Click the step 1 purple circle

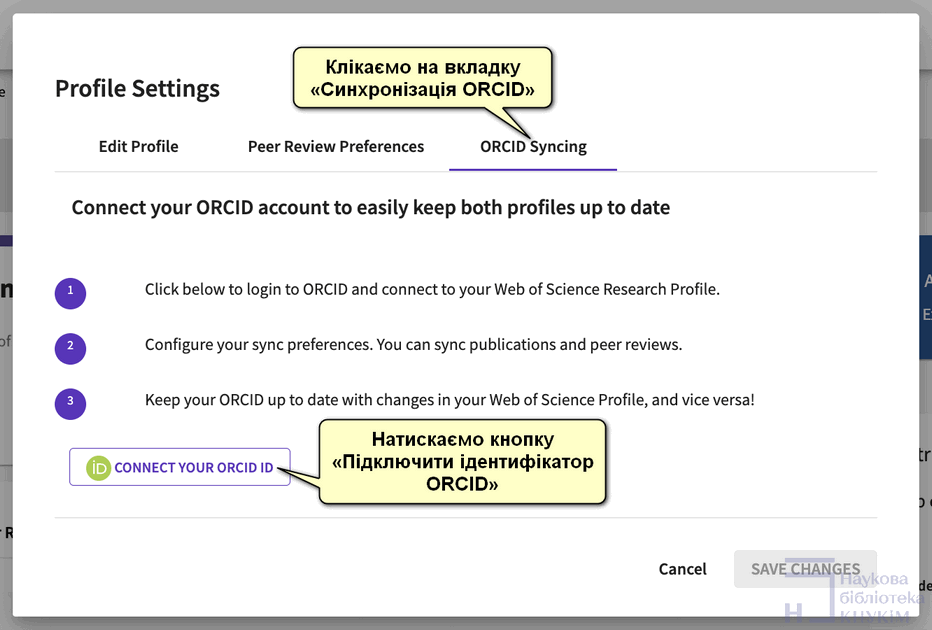tap(70, 293)
